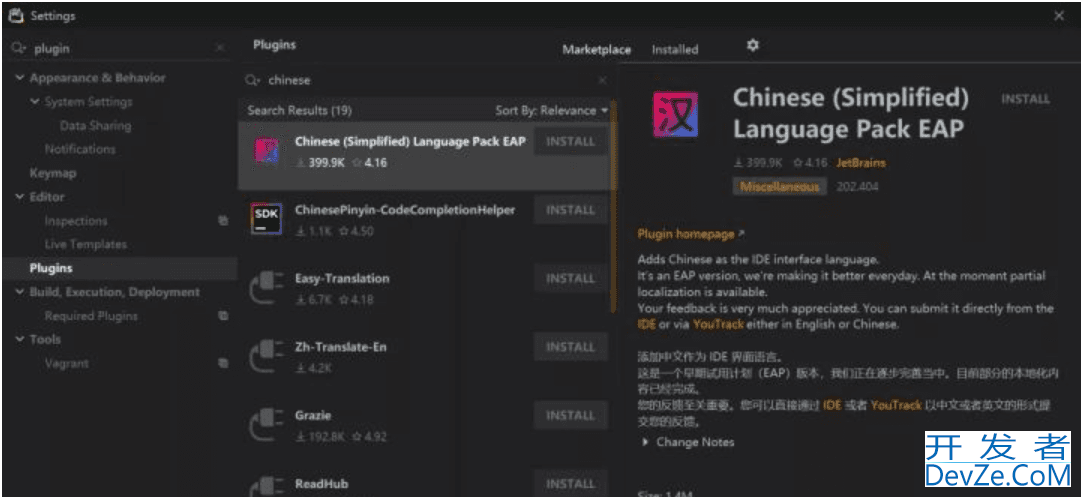Viewport: 1081px width, 497px height.
Task: Select Live Templates in settings tree
Action: point(85,245)
